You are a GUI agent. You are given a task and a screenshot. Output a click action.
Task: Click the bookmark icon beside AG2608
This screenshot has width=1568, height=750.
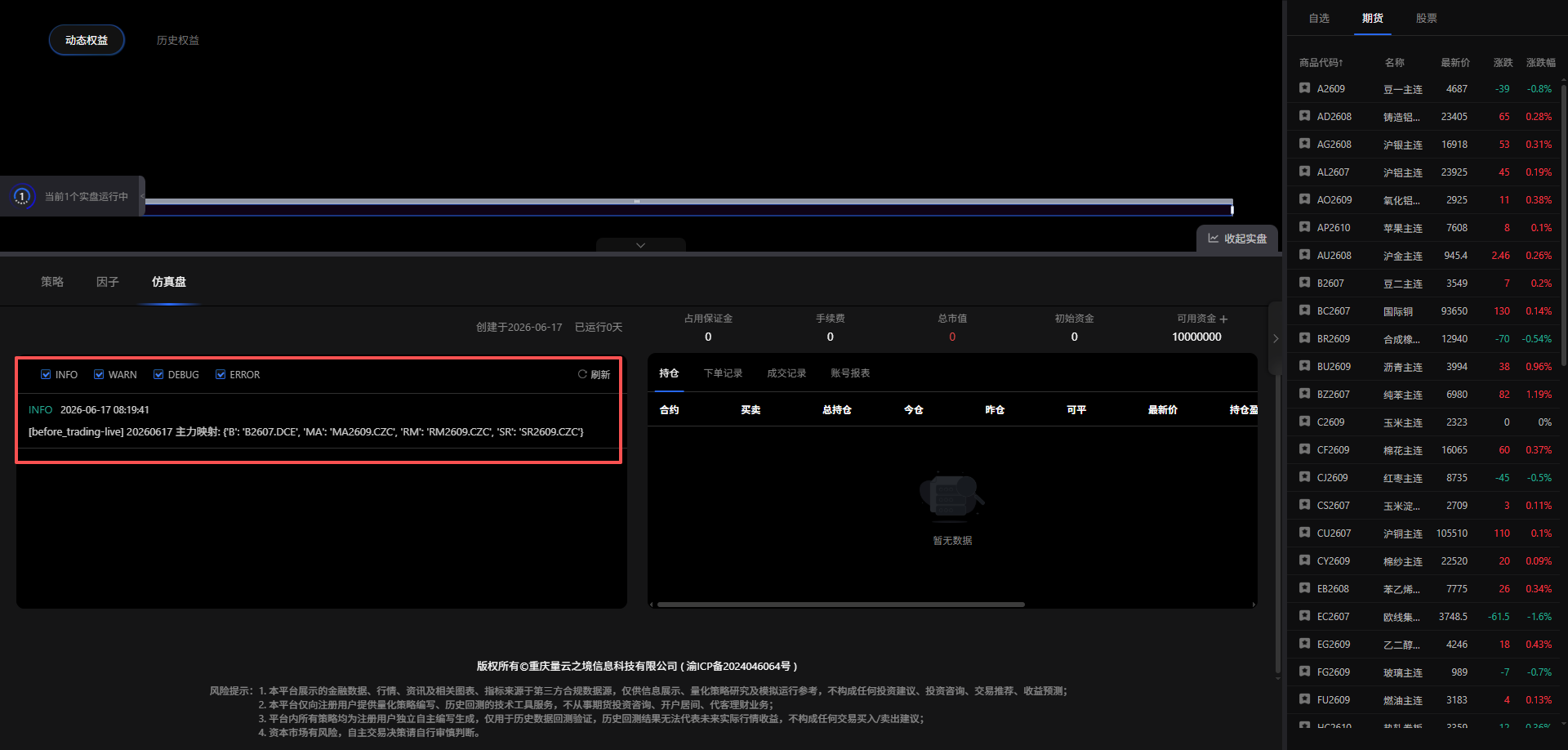(1304, 144)
